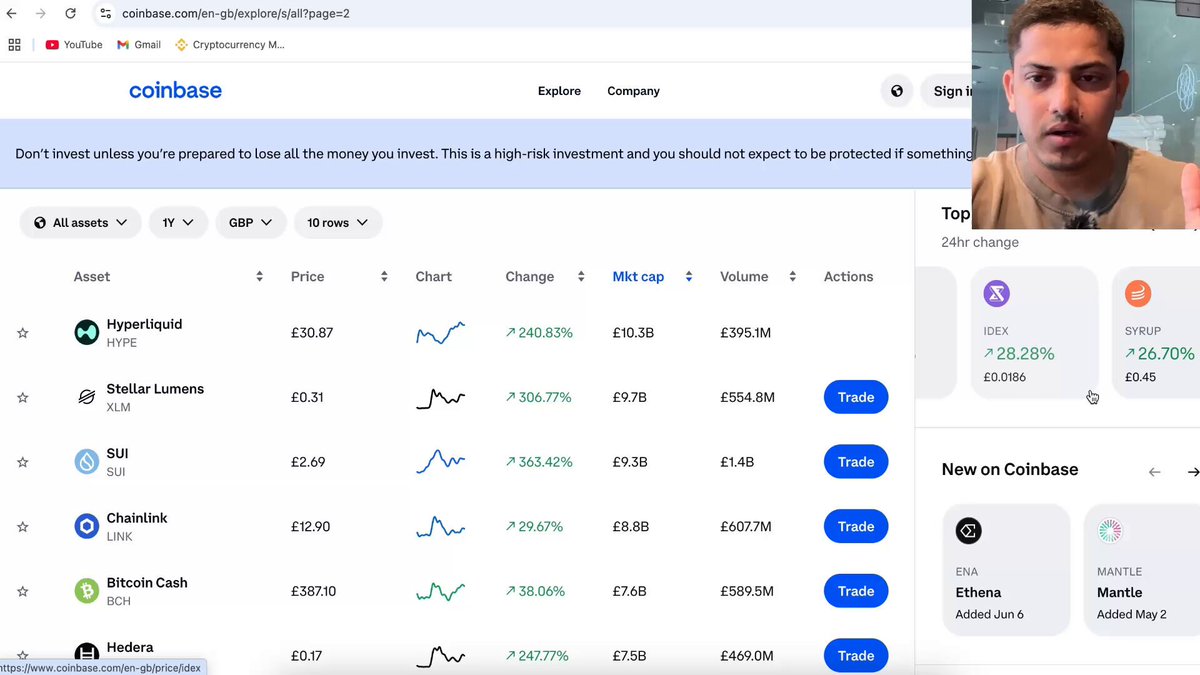
Task: Click the Bitcoin Cash BCH coin icon
Action: point(87,591)
